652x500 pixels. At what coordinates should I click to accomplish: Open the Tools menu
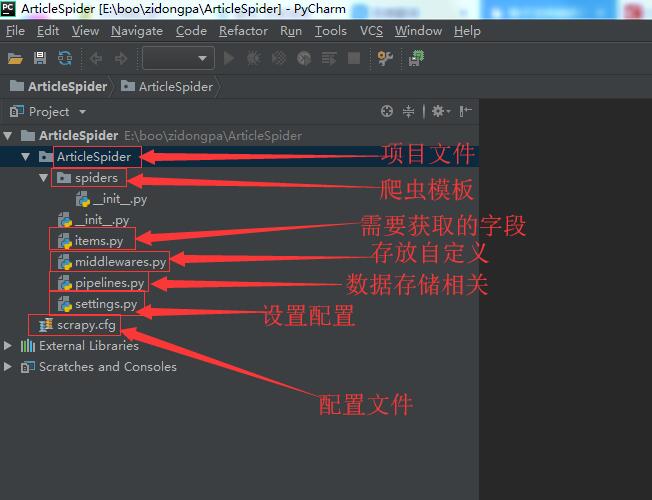coord(331,31)
